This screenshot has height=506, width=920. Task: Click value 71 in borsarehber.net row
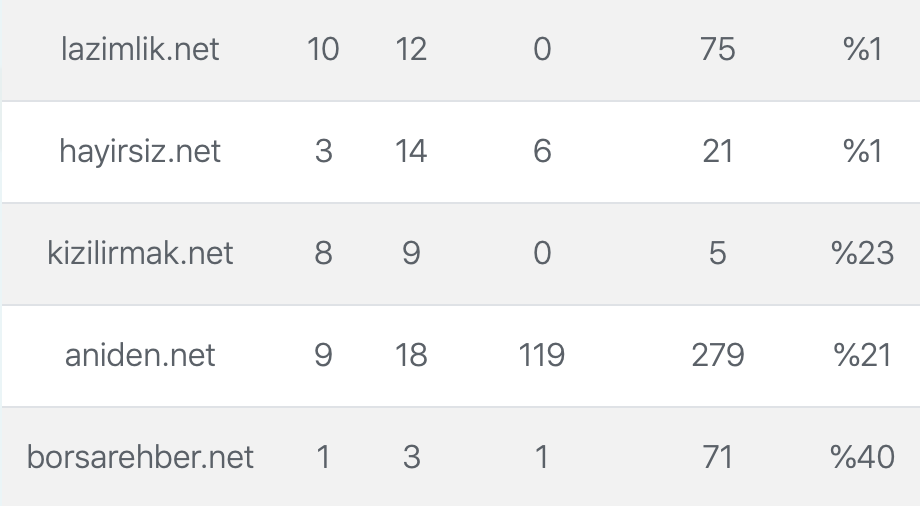click(x=718, y=457)
